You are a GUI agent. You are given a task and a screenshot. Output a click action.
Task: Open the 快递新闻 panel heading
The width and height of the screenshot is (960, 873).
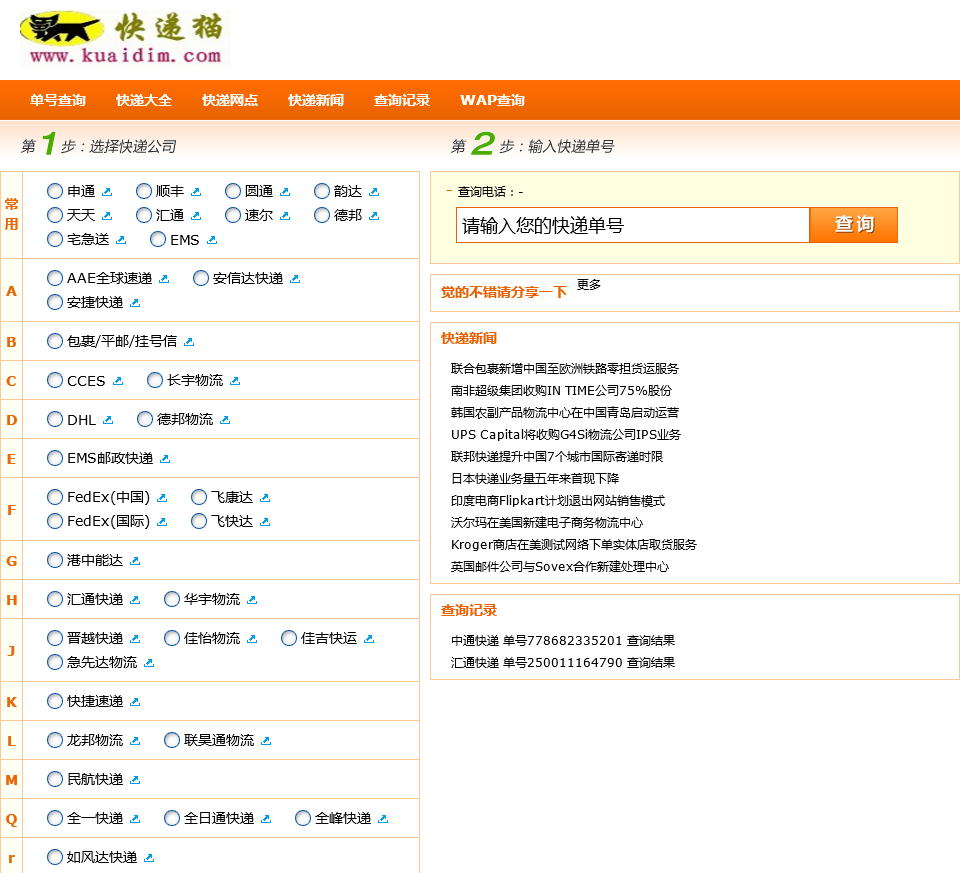[469, 339]
